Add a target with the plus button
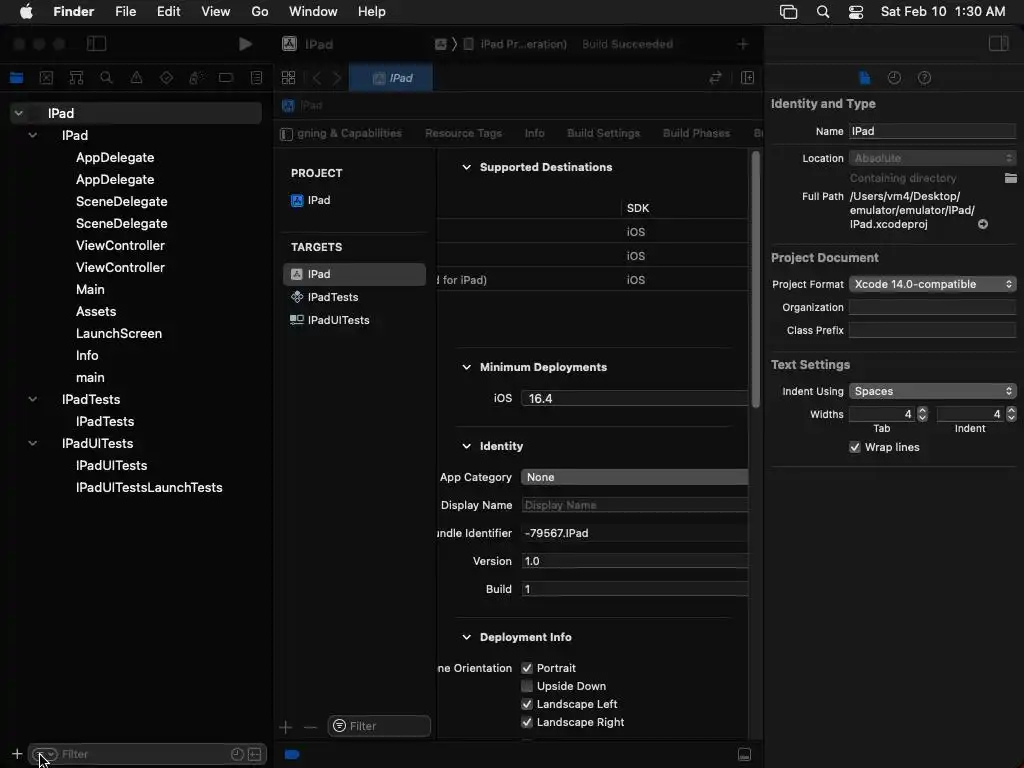Viewport: 1024px width, 768px height. pyautogui.click(x=285, y=727)
